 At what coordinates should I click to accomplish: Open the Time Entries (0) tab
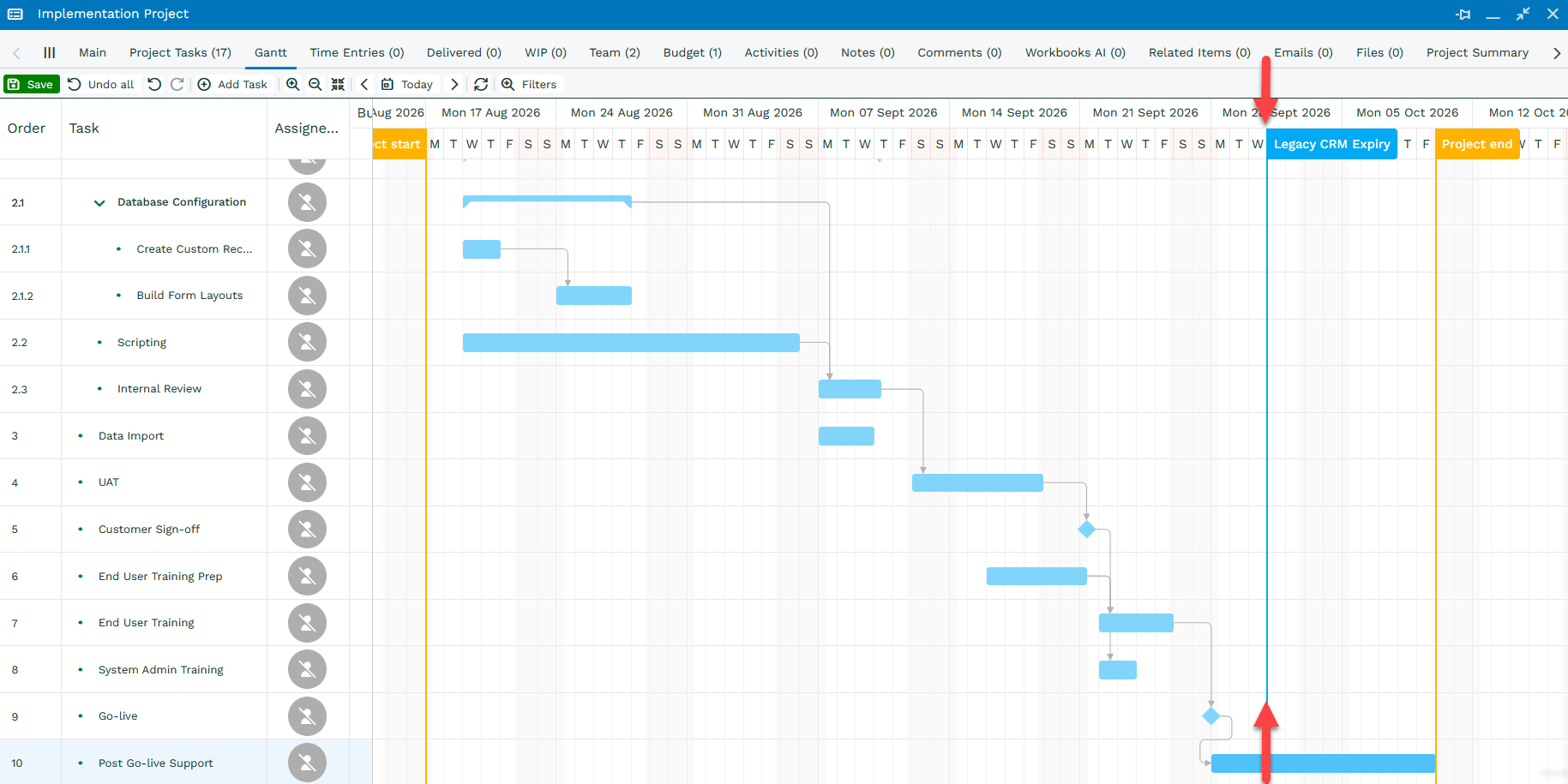[x=357, y=52]
